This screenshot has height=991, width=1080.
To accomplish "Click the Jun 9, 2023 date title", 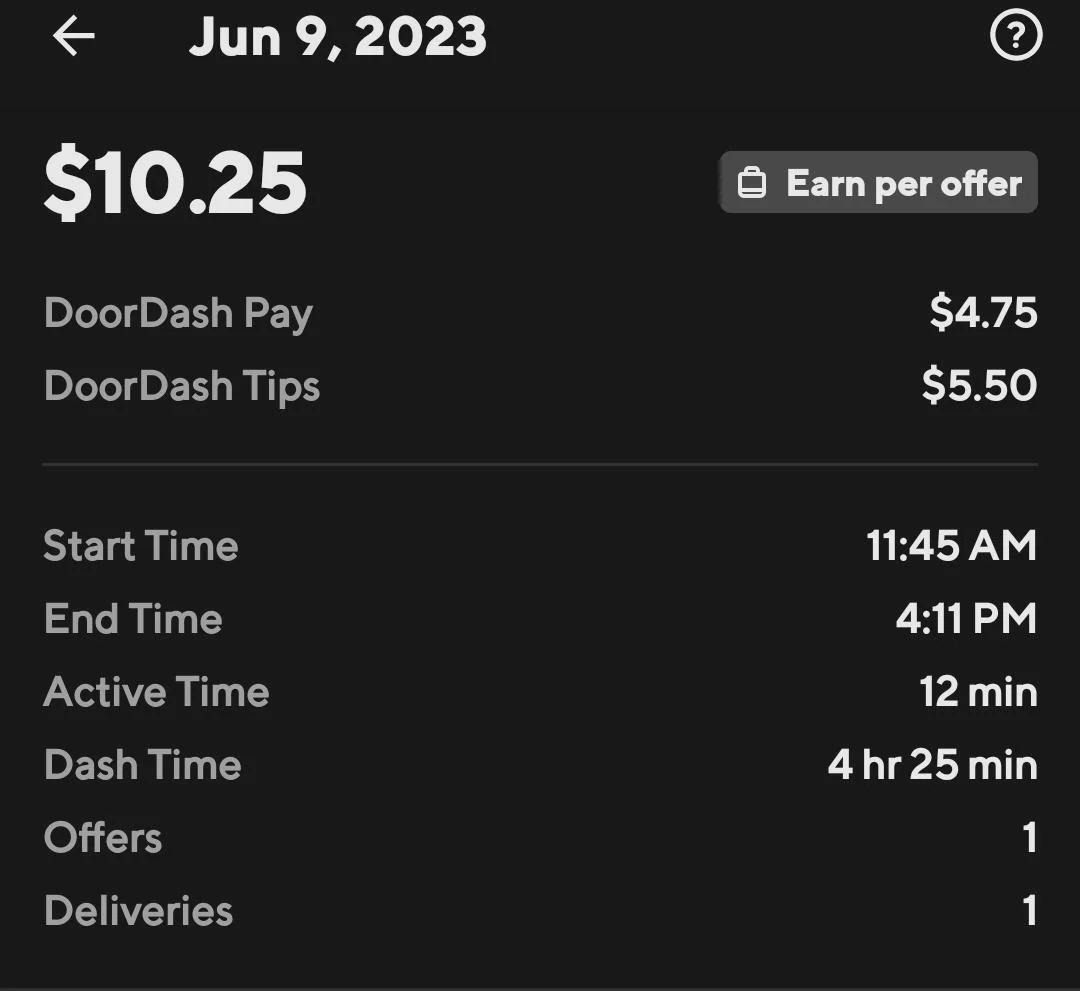I will pyautogui.click(x=337, y=36).
